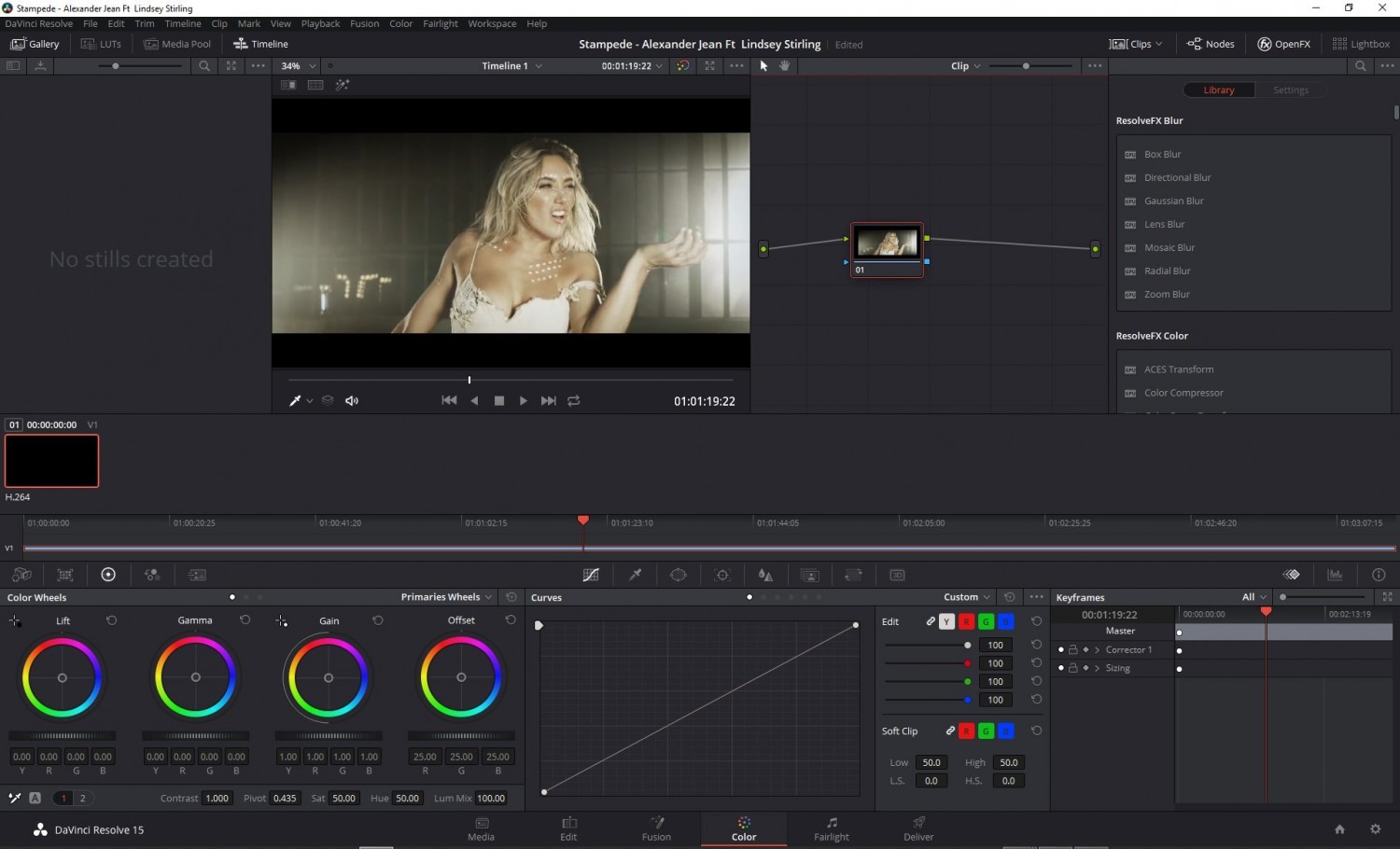
Task: Open the Sizing palette icon
Action: (853, 575)
